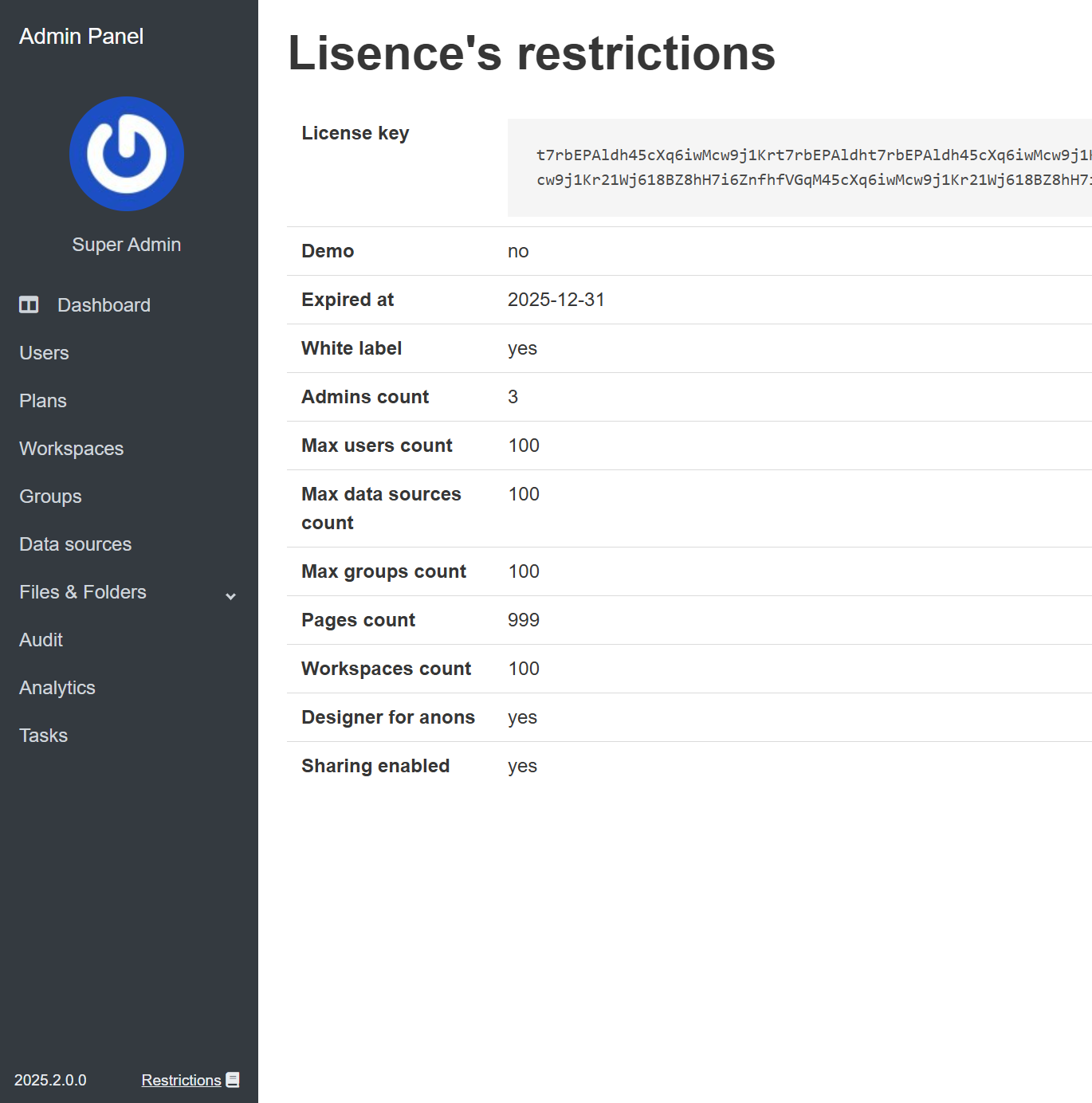Click the White label row label
This screenshot has height=1103, width=1092.
352,348
